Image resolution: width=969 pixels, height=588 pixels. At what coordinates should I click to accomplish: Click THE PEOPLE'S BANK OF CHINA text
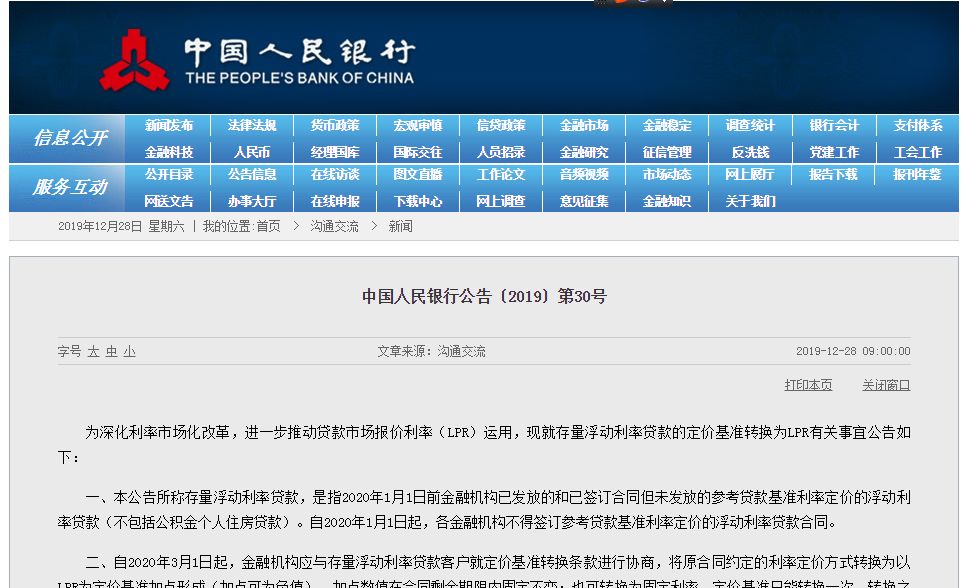click(300, 78)
